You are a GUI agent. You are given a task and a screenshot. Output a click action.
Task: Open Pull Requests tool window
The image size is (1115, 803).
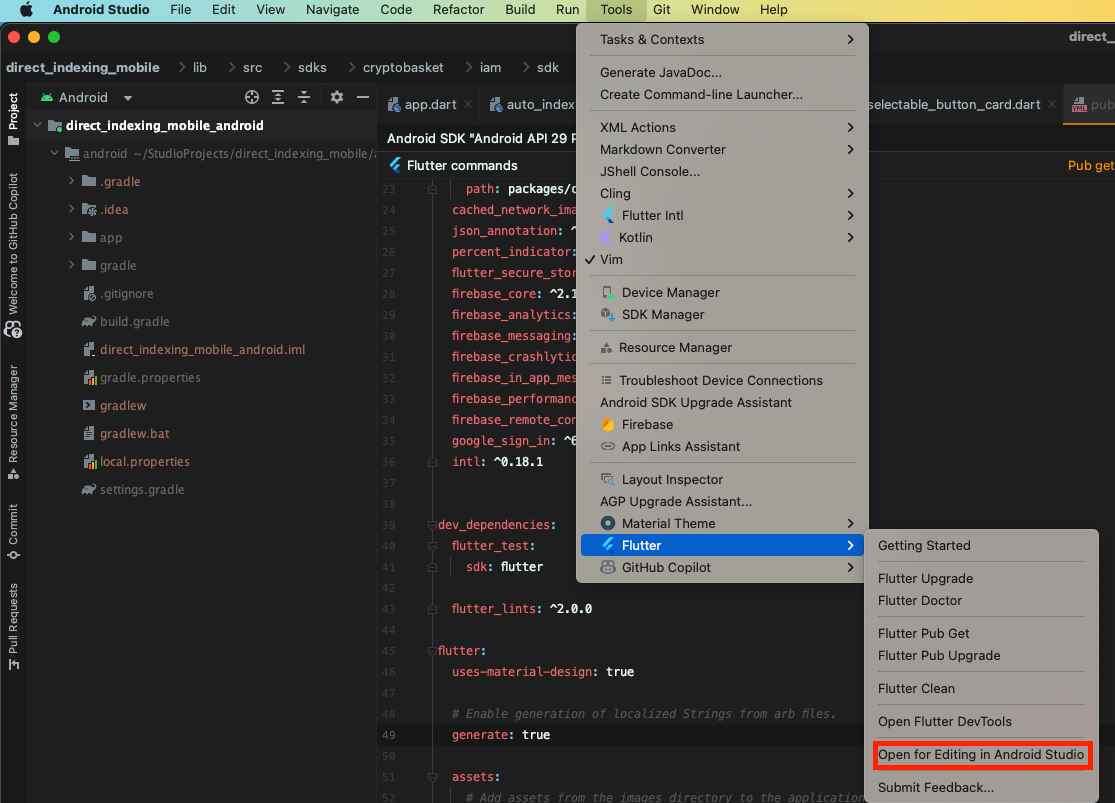pos(13,627)
